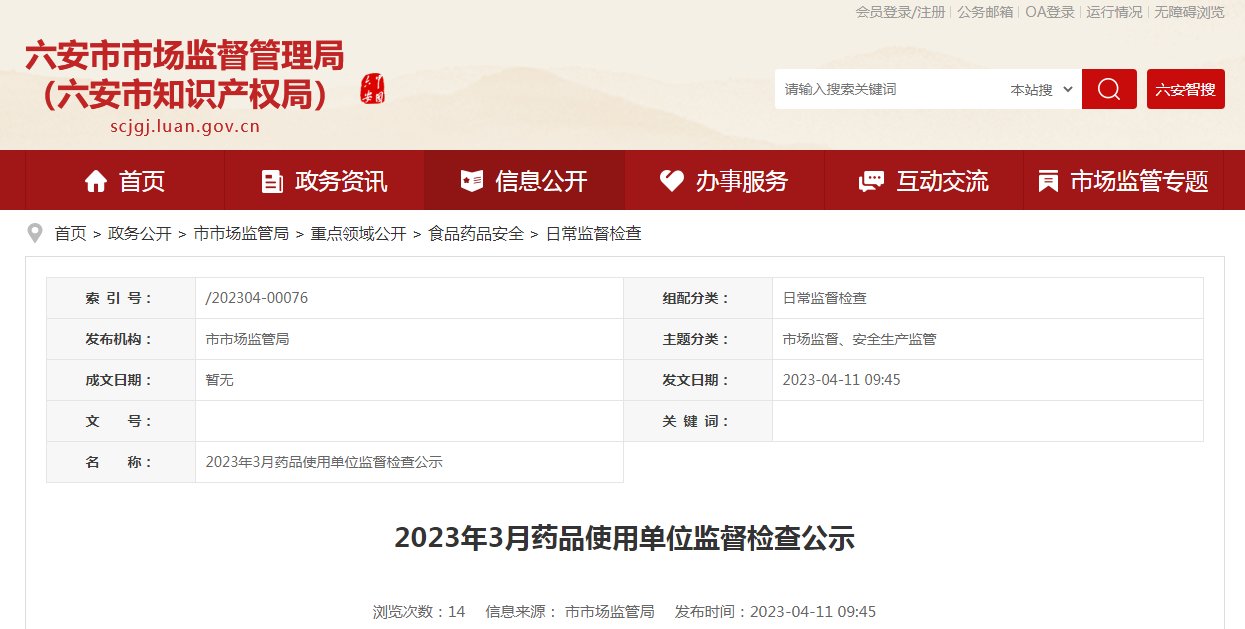1245x629 pixels.
Task: Open the 公务邮箱 link at top
Action: pos(985,12)
